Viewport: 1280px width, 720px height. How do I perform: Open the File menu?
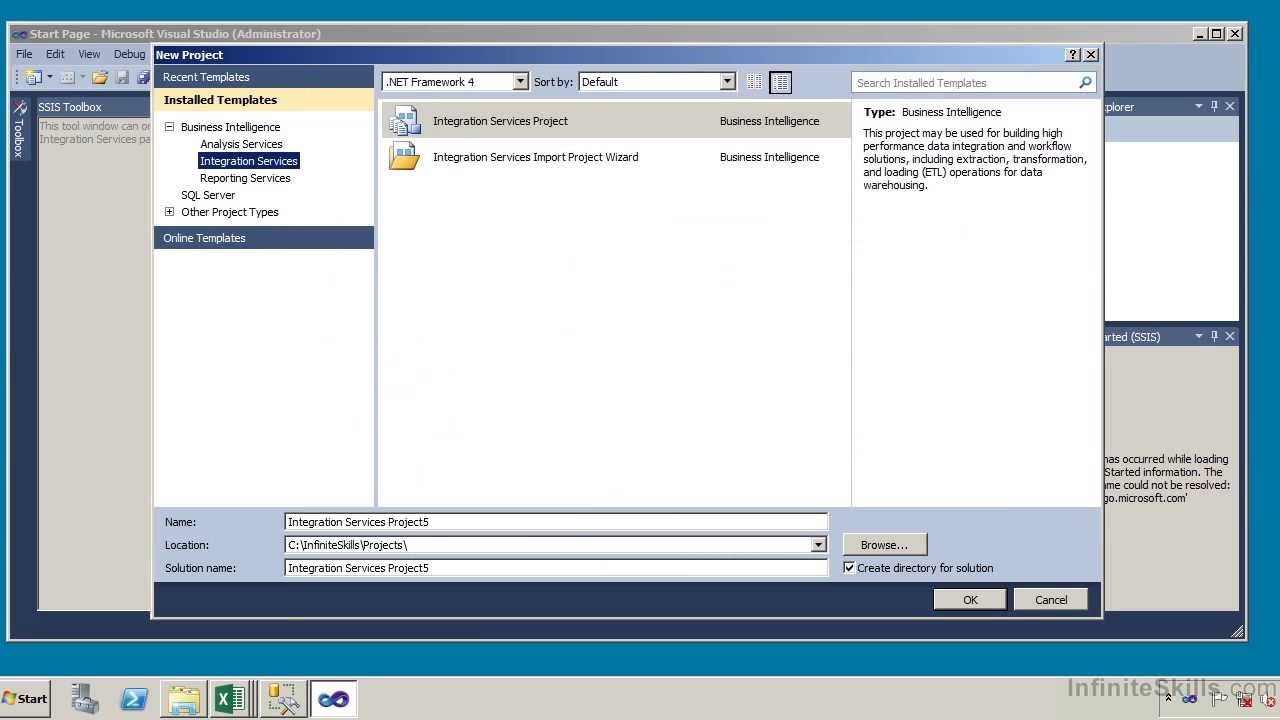pyautogui.click(x=24, y=54)
